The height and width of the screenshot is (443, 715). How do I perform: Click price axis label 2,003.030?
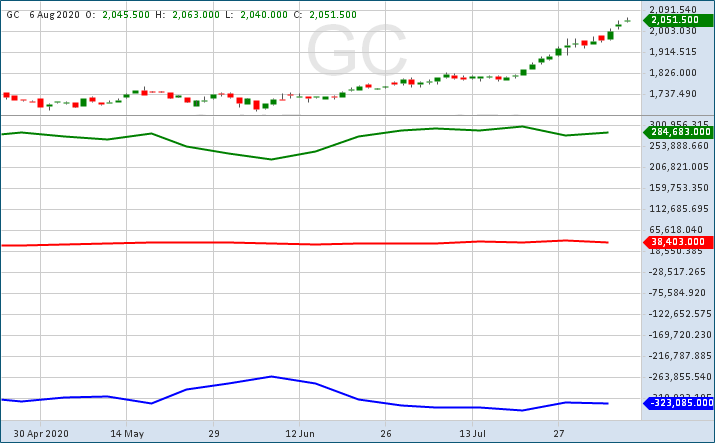click(673, 31)
